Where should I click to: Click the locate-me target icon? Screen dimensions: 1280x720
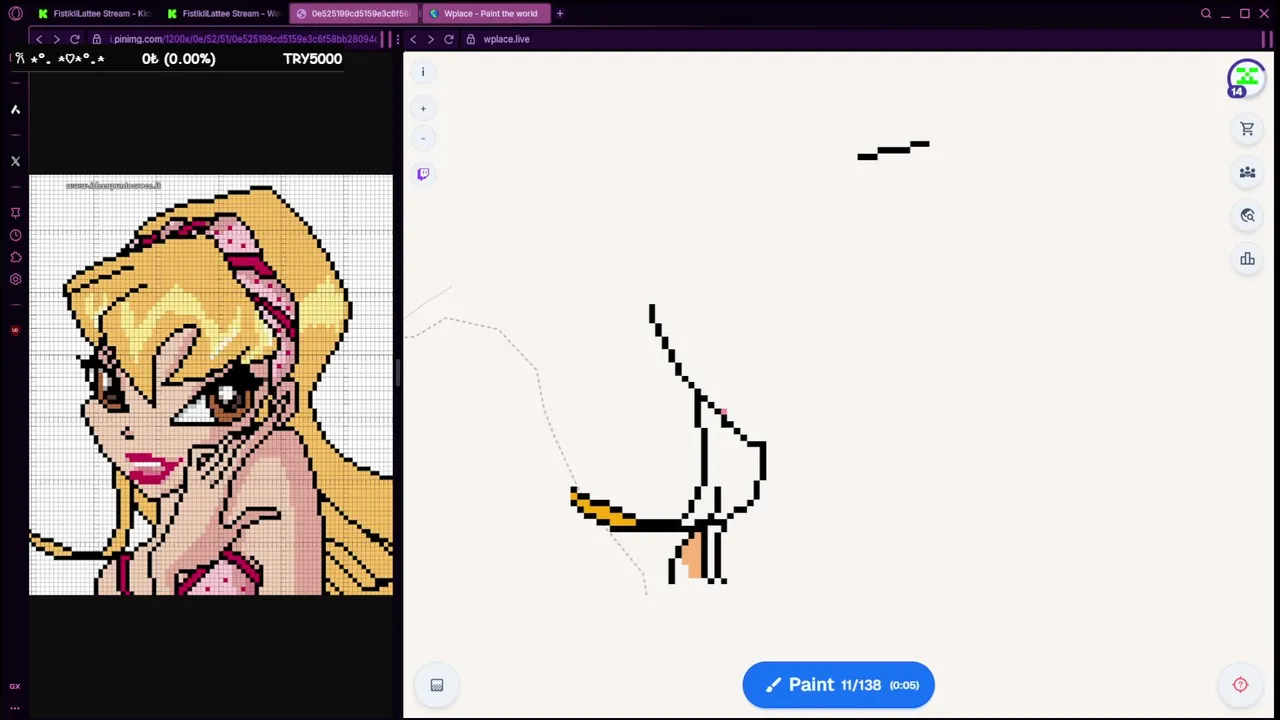1240,685
